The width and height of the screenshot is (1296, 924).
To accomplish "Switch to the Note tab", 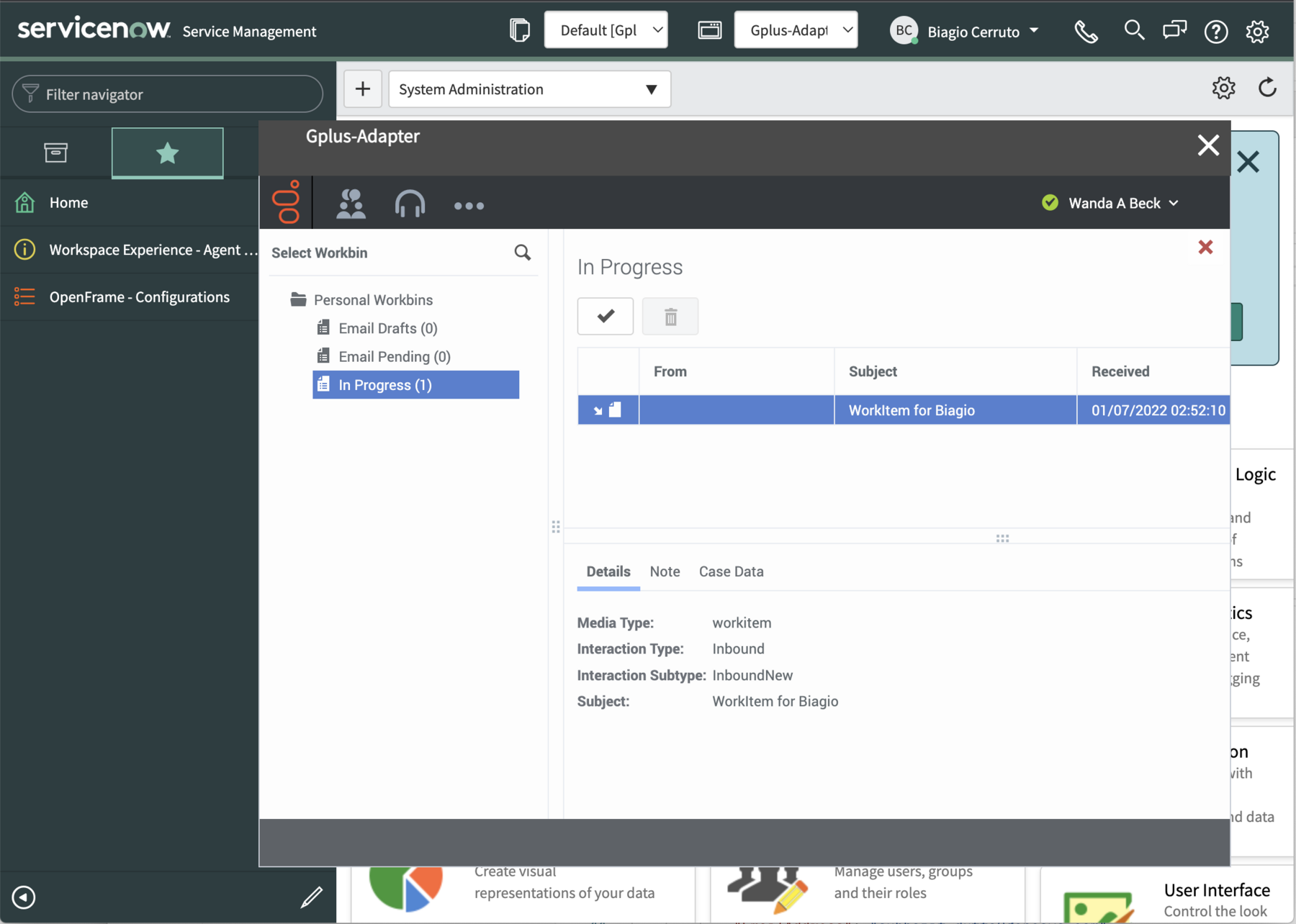I will pos(665,571).
